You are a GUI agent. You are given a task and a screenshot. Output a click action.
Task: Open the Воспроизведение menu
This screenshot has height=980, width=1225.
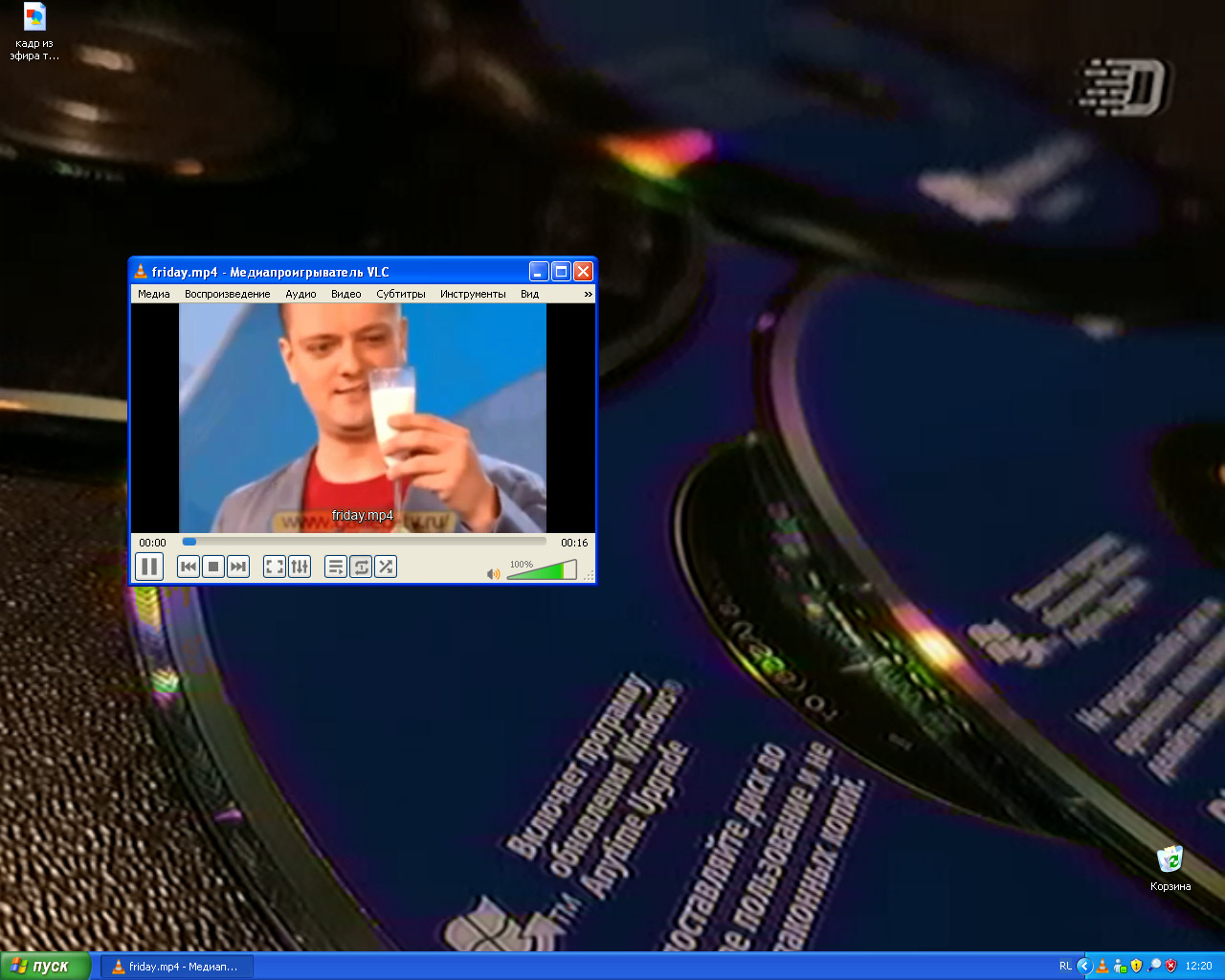227,294
